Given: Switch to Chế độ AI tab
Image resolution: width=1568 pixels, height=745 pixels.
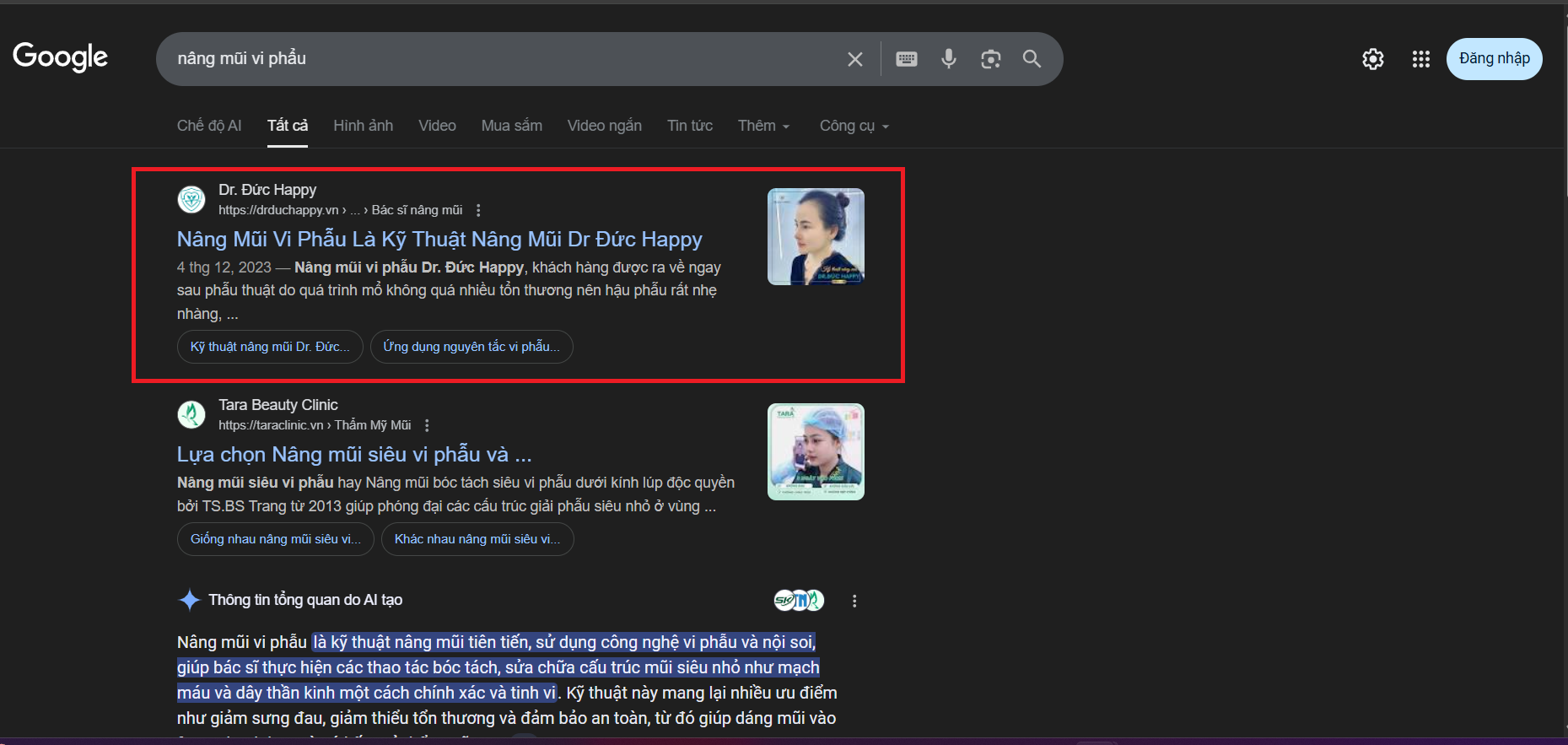Looking at the screenshot, I should pos(209,126).
